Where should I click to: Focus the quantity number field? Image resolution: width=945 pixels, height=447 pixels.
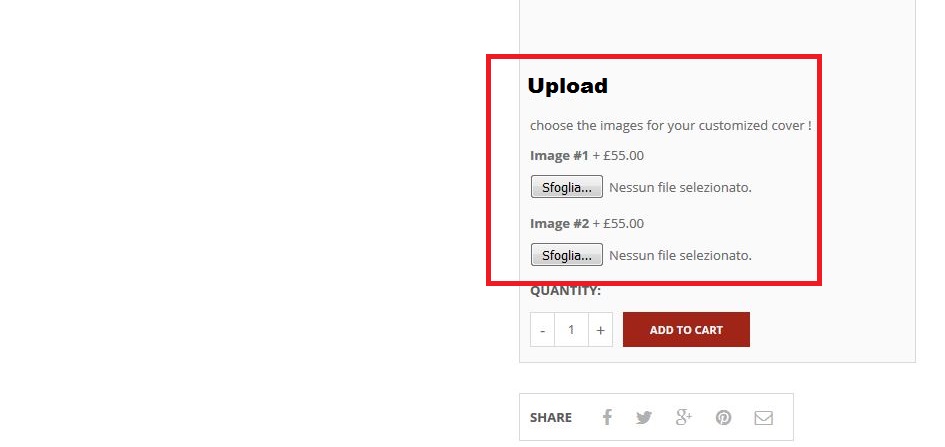[571, 330]
